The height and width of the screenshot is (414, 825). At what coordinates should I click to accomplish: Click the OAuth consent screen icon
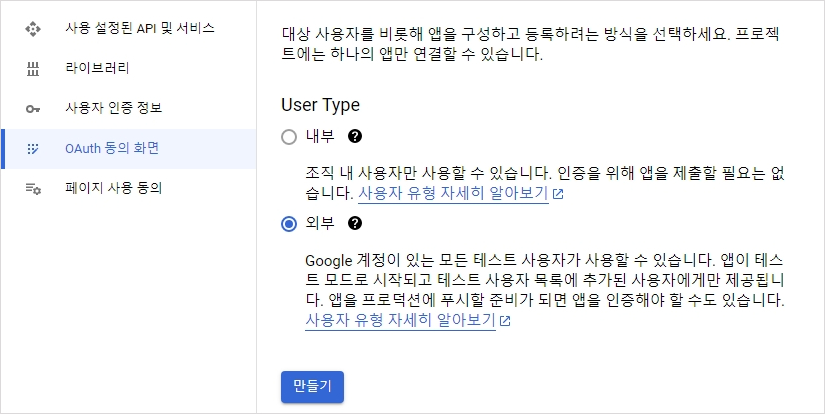pos(32,149)
